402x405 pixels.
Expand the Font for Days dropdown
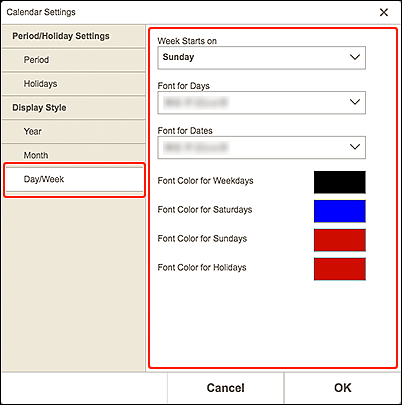261,102
